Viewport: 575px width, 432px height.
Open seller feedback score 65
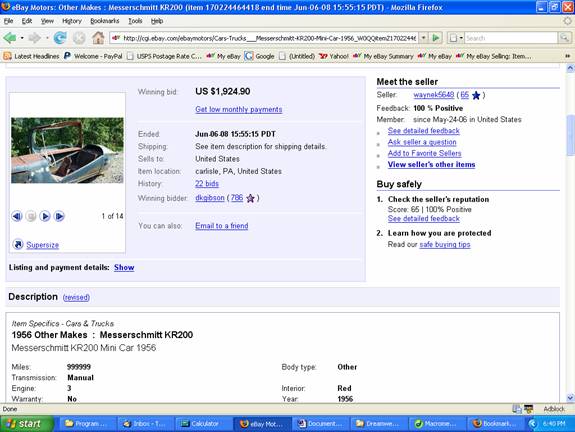click(x=465, y=95)
